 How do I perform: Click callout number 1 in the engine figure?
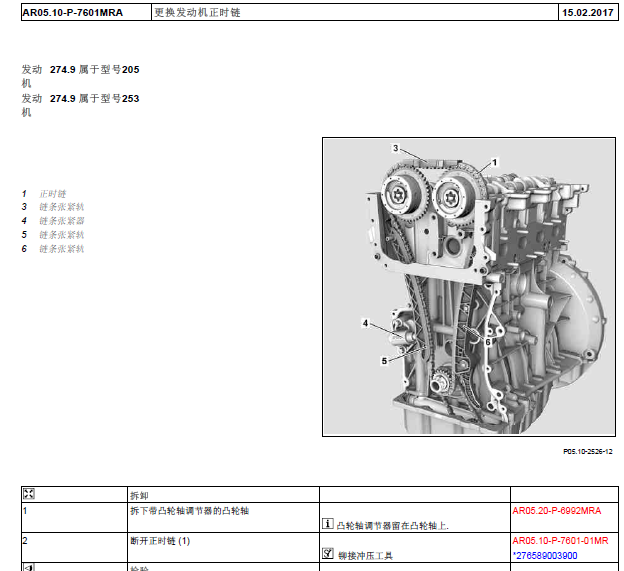click(494, 162)
